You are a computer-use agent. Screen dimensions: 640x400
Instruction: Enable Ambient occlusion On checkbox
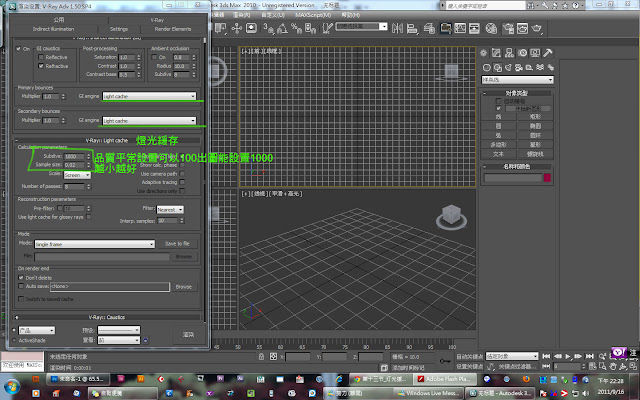[x=154, y=57]
